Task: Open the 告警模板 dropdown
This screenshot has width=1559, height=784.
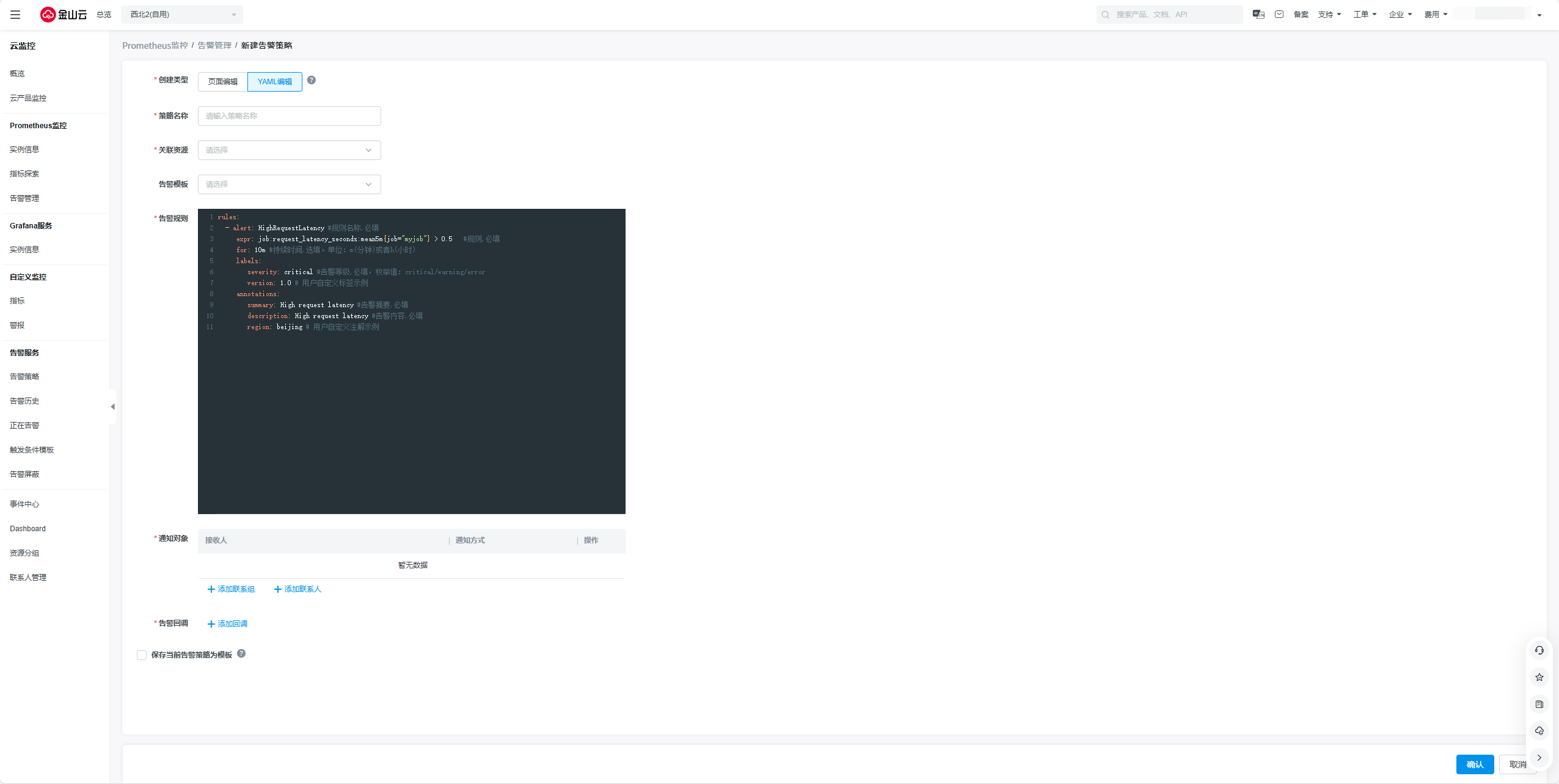Action: 289,184
